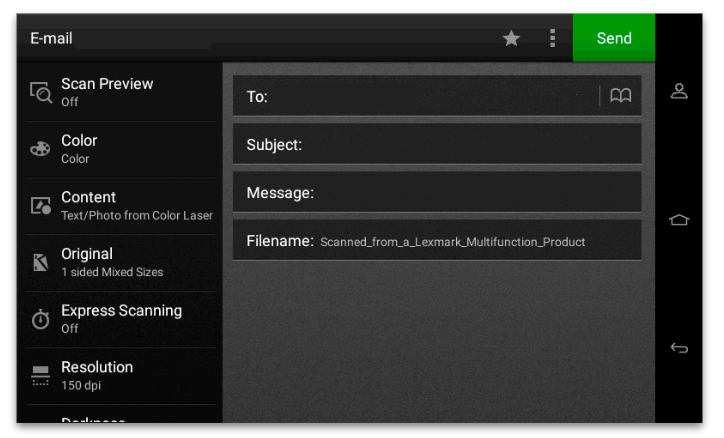724x438 pixels.
Task: Click the Scan Preview magnifier icon
Action: coord(41,92)
